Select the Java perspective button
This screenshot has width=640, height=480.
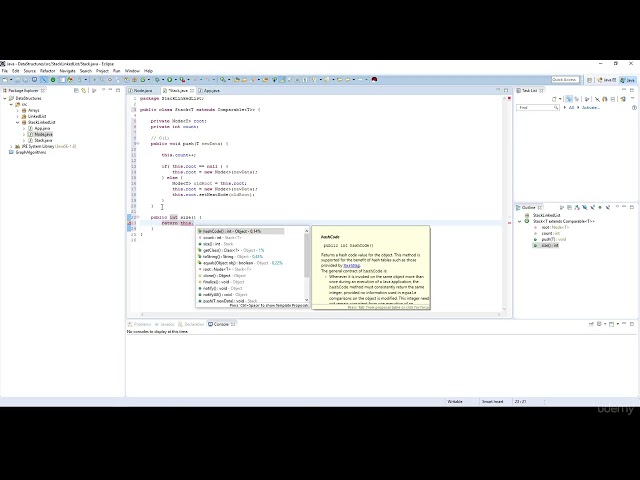(x=628, y=80)
